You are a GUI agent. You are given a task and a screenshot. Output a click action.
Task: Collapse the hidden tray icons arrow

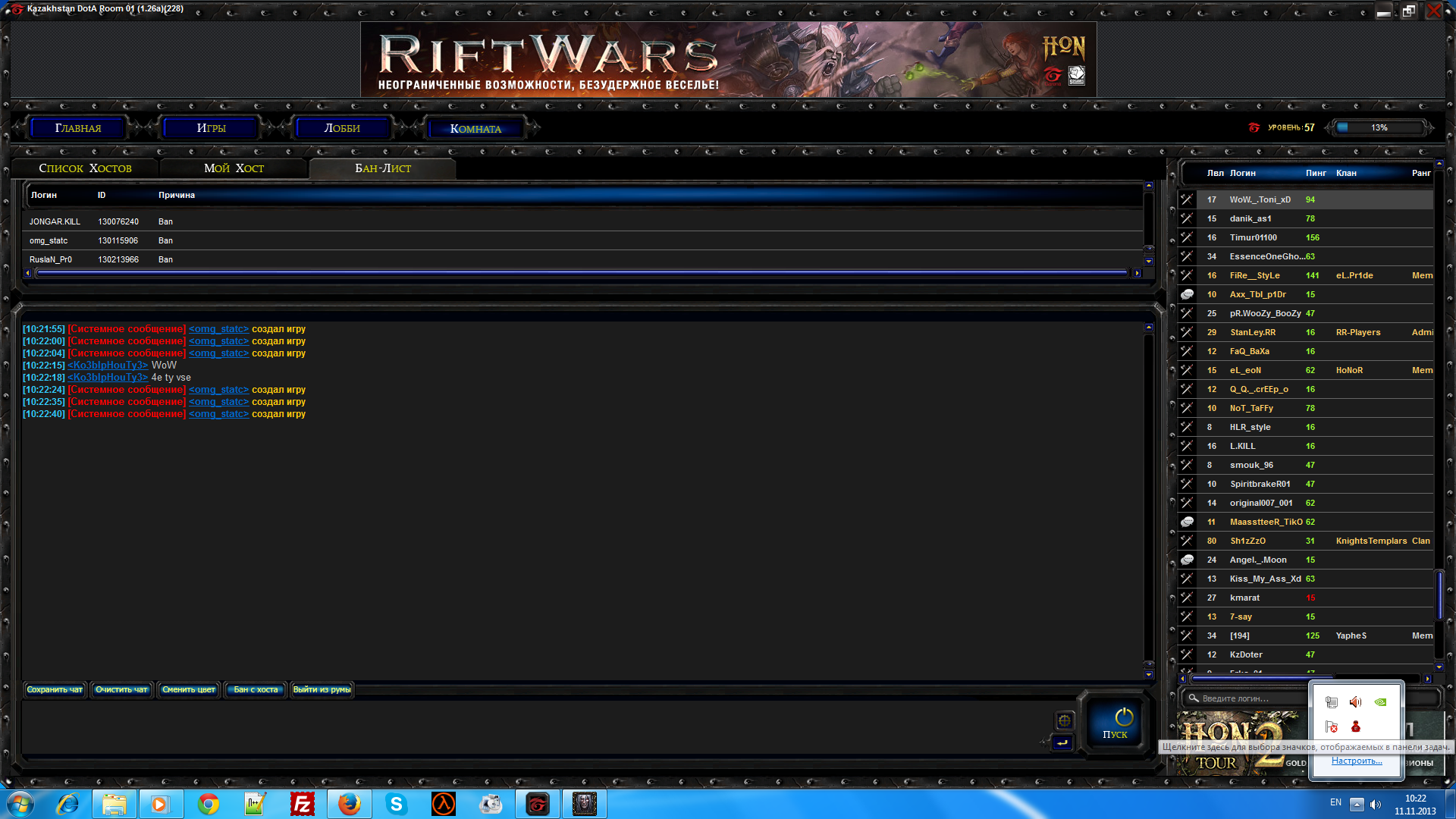coord(1357,804)
